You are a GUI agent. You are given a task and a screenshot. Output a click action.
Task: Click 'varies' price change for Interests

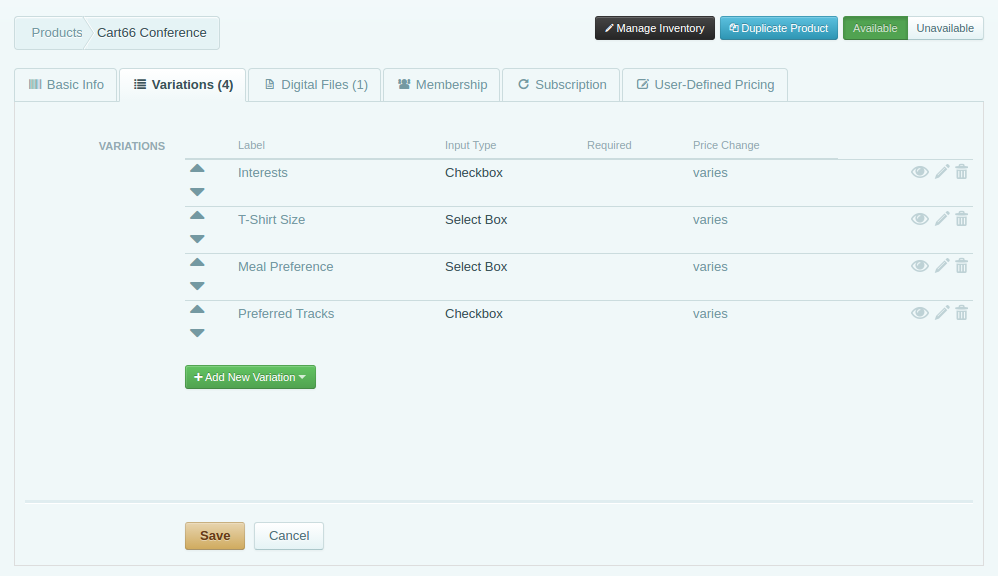click(x=710, y=172)
